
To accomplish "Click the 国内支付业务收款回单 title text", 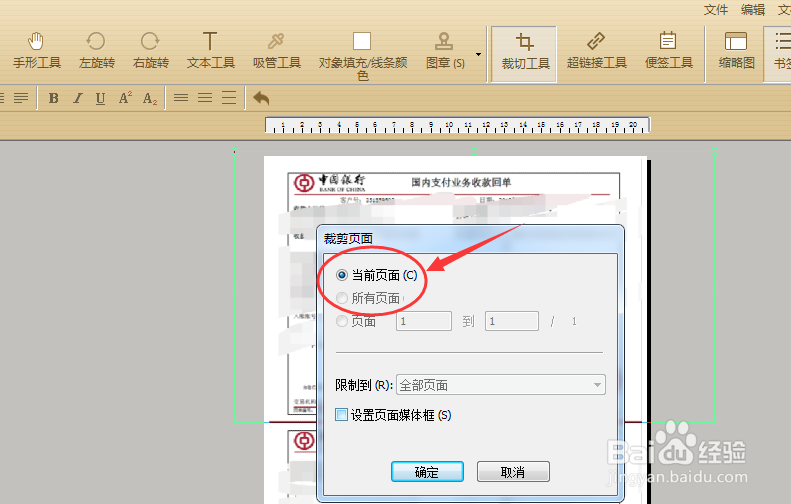I will 461,182.
